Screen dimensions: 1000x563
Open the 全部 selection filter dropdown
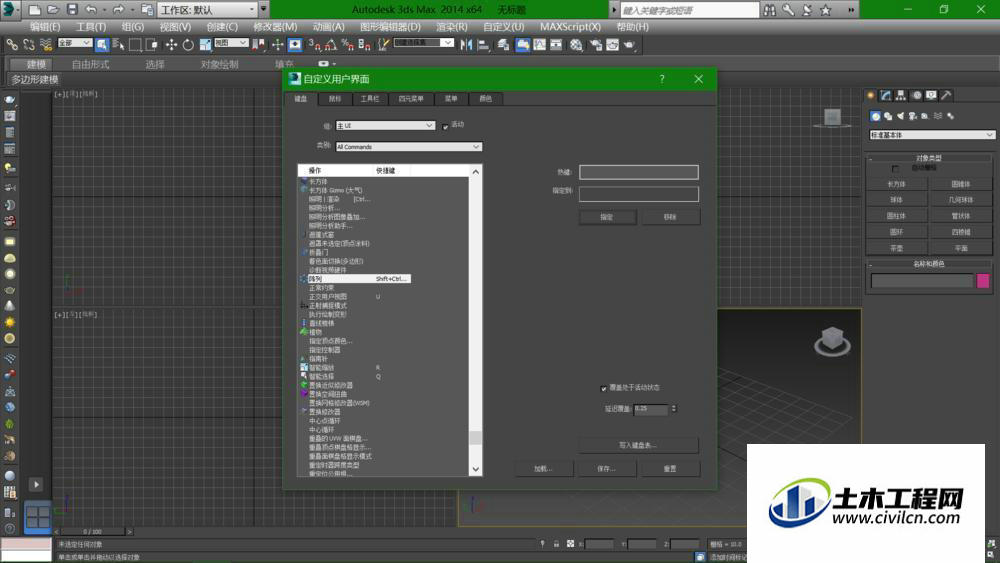[75, 43]
